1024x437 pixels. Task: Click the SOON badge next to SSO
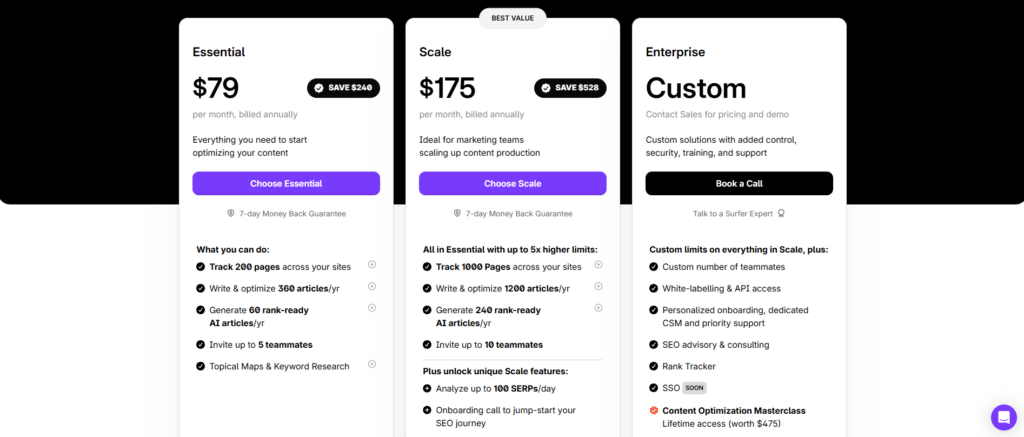click(695, 388)
